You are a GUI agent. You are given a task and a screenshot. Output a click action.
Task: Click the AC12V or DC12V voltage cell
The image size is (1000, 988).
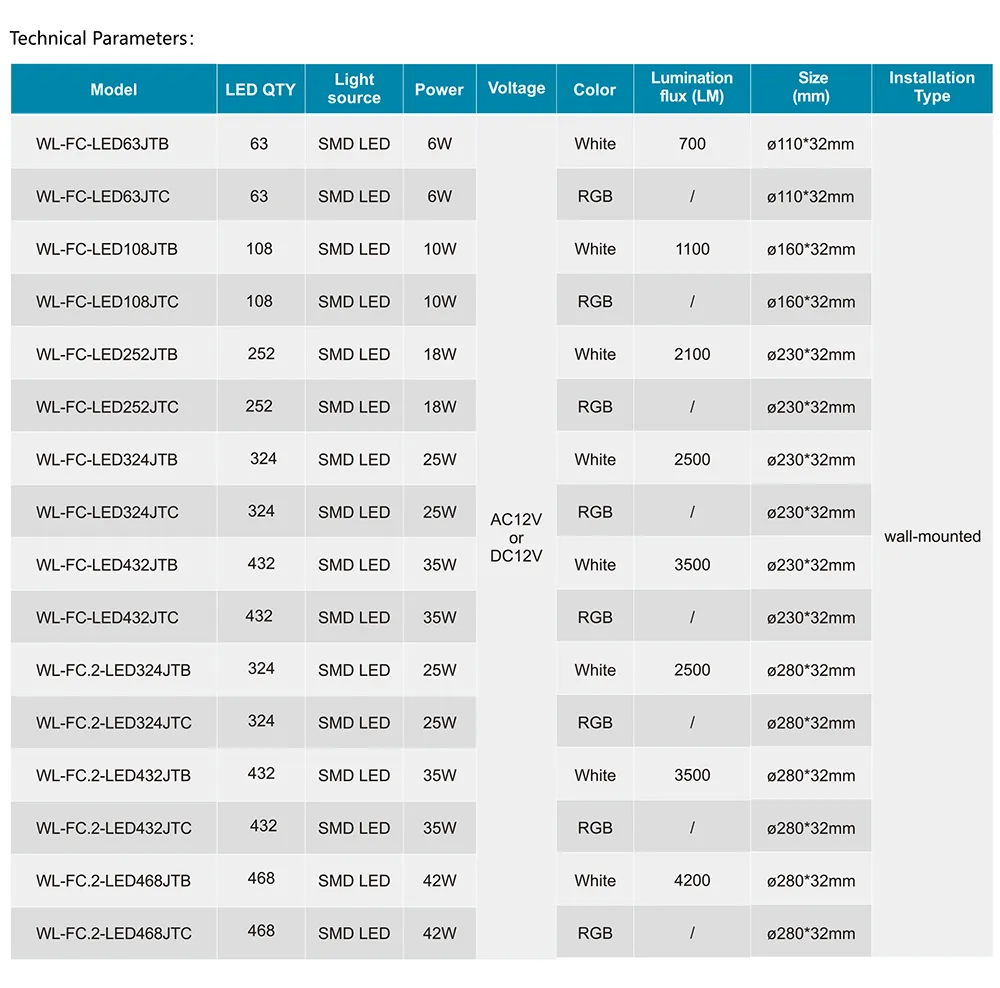516,537
